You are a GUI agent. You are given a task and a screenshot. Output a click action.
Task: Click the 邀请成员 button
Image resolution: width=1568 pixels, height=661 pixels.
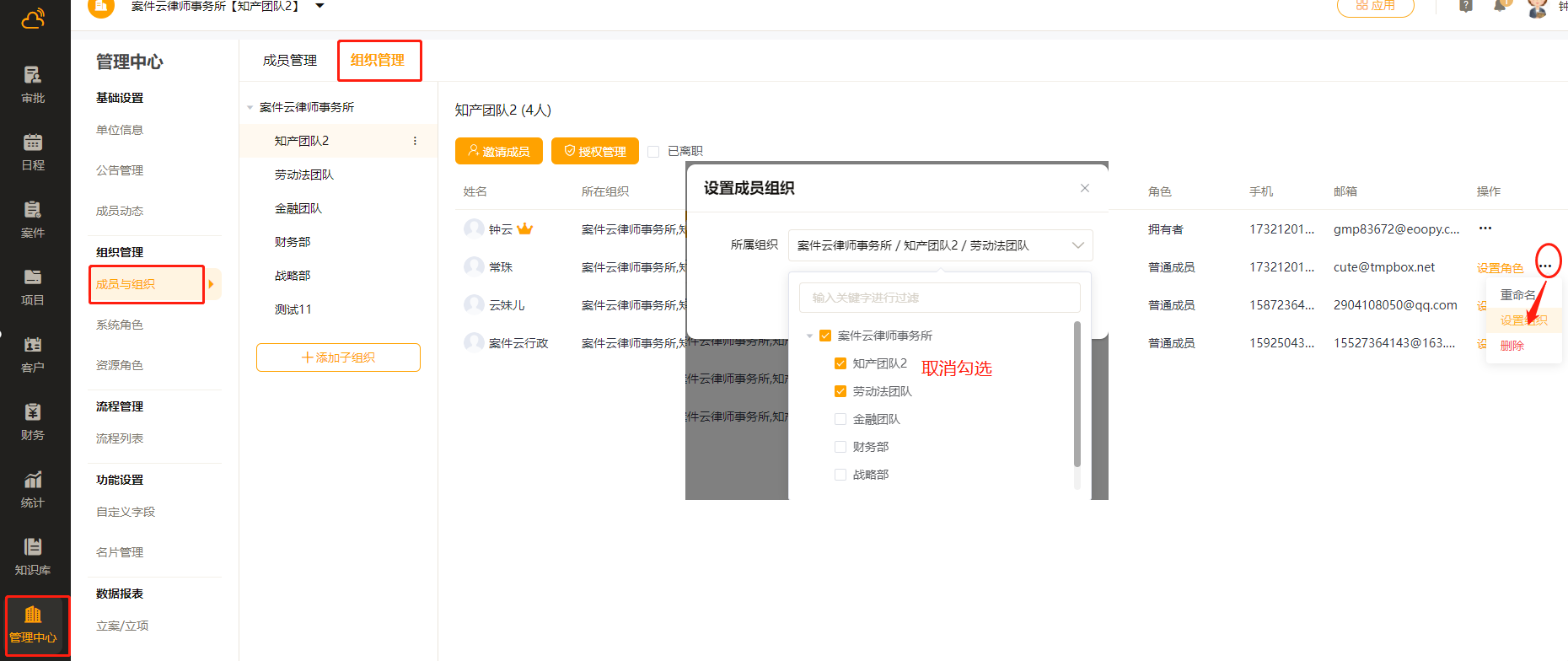point(499,152)
